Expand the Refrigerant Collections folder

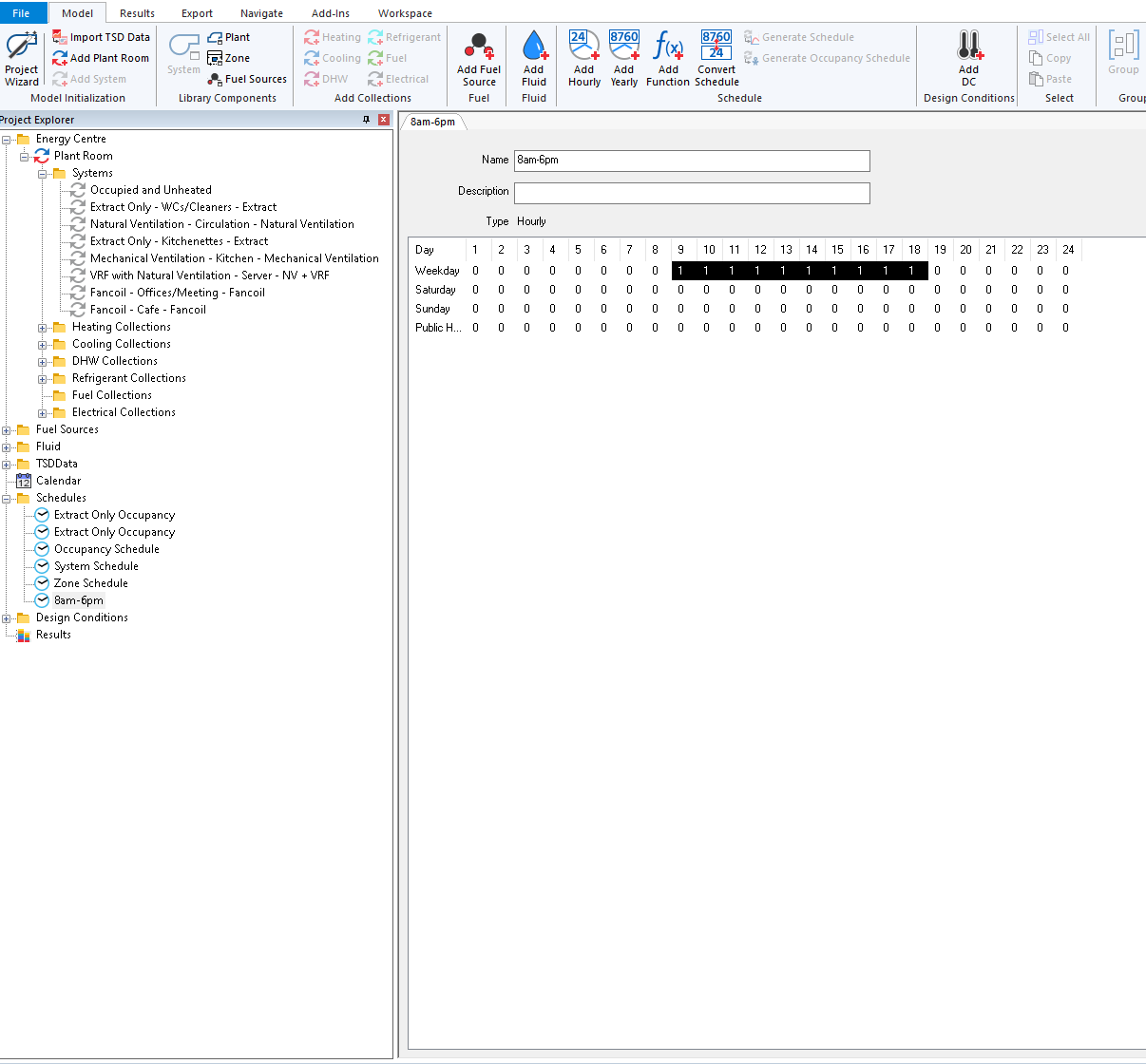point(43,379)
